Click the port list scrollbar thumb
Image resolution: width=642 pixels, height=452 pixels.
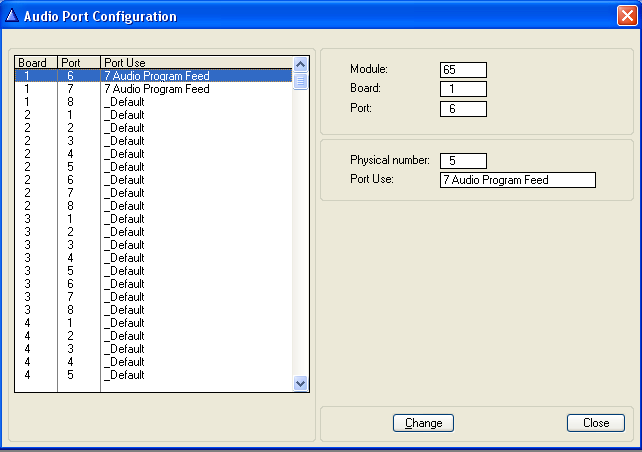[x=301, y=80]
